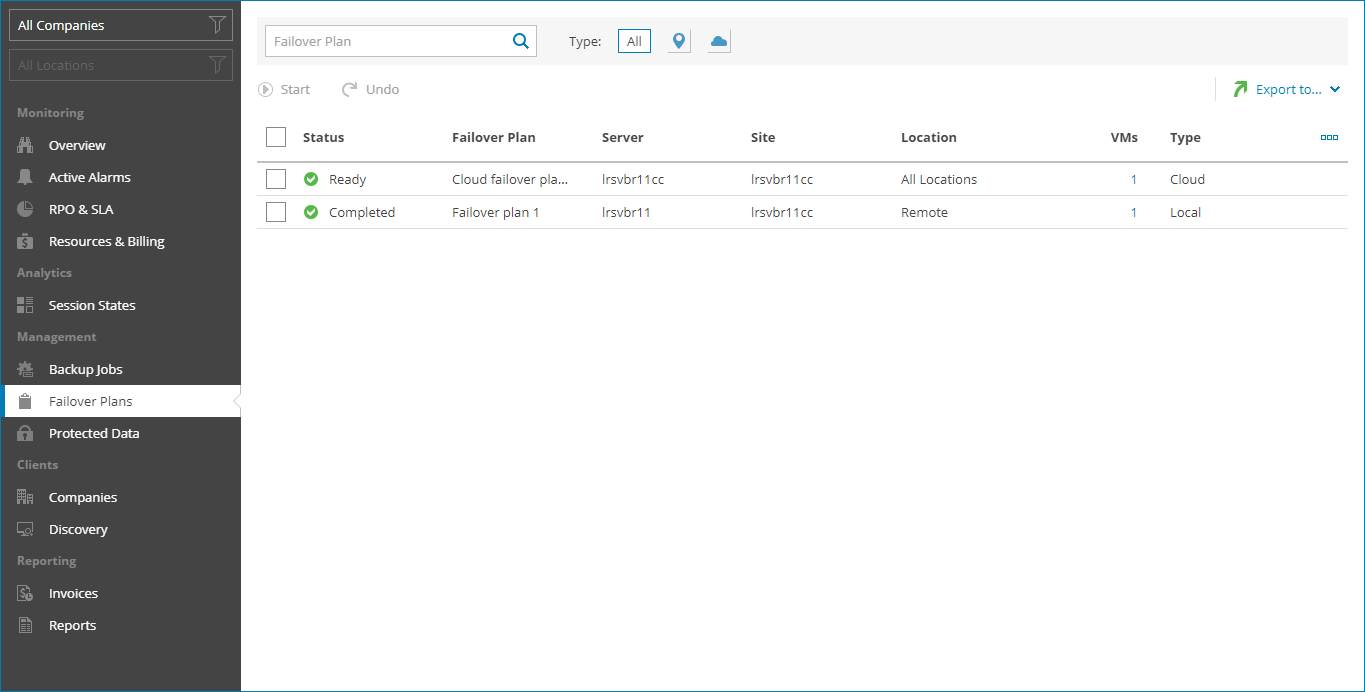Open the All Companies filter
The image size is (1365, 692).
pyautogui.click(x=121, y=24)
